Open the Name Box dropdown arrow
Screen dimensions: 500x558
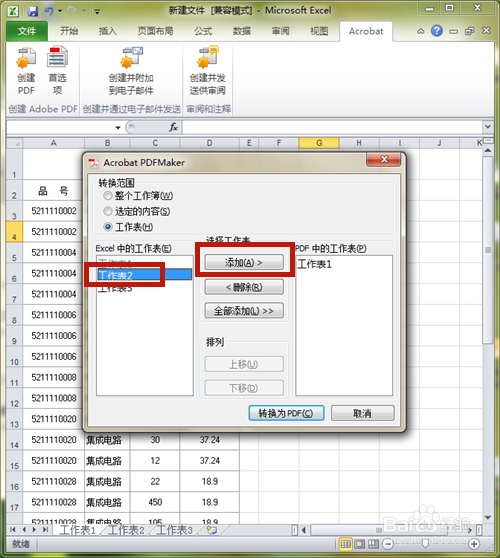point(118,127)
